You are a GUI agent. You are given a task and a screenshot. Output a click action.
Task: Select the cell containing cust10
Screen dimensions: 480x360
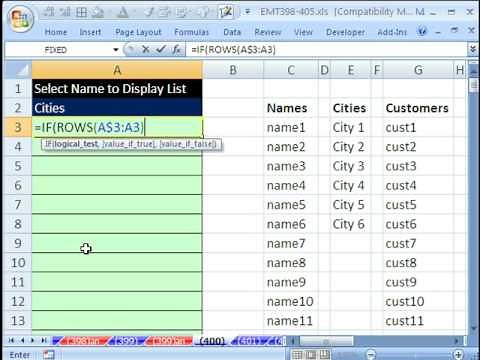click(418, 301)
